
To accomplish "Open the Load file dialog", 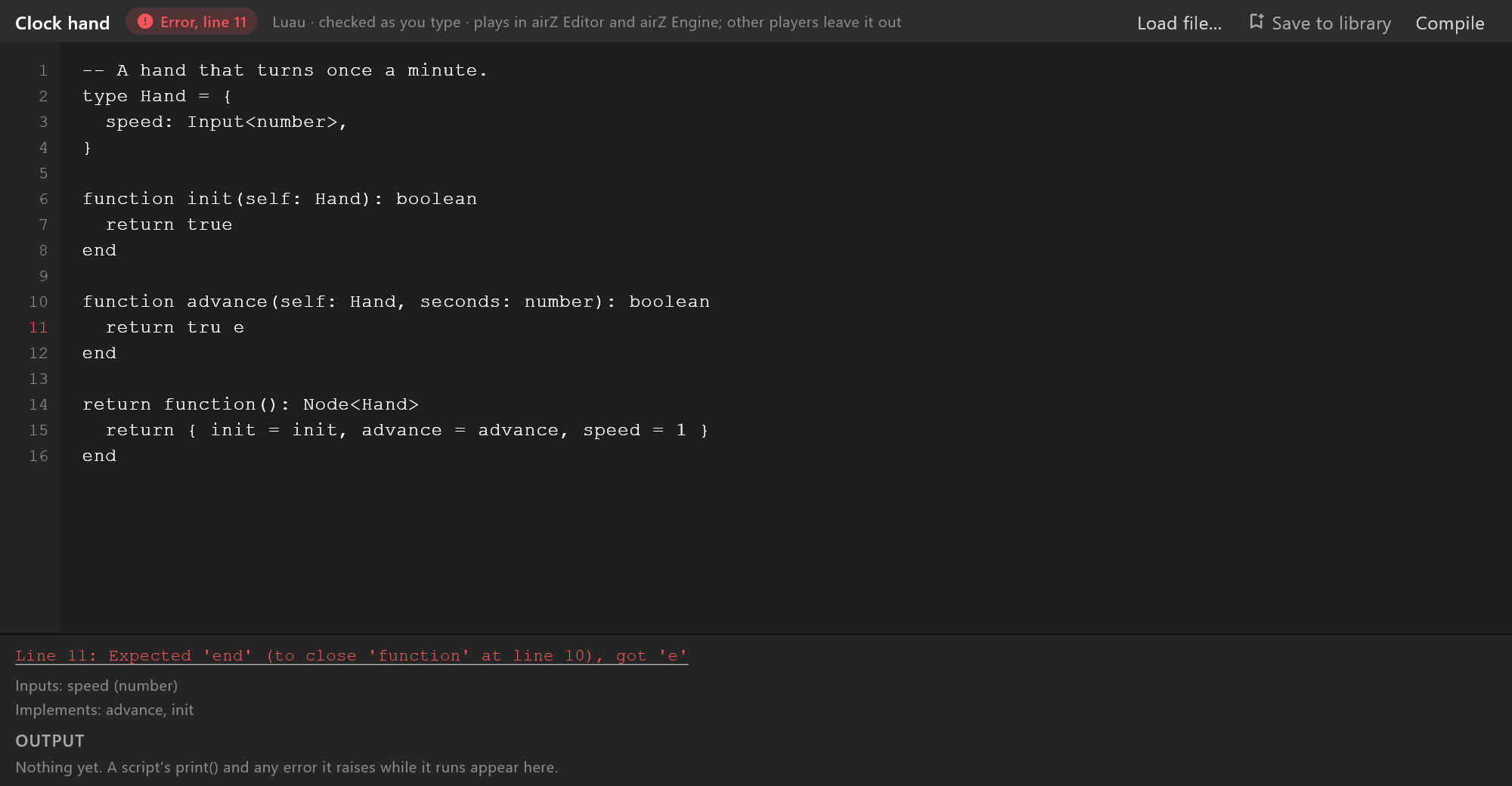I will (x=1179, y=23).
